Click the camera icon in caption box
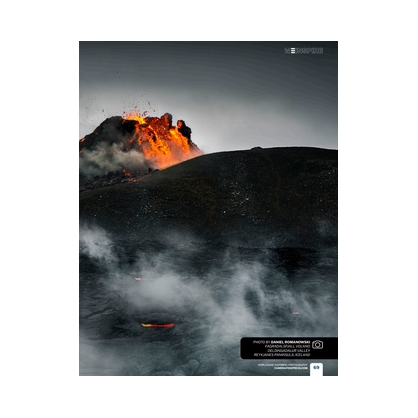The image size is (418, 418). [x=317, y=344]
